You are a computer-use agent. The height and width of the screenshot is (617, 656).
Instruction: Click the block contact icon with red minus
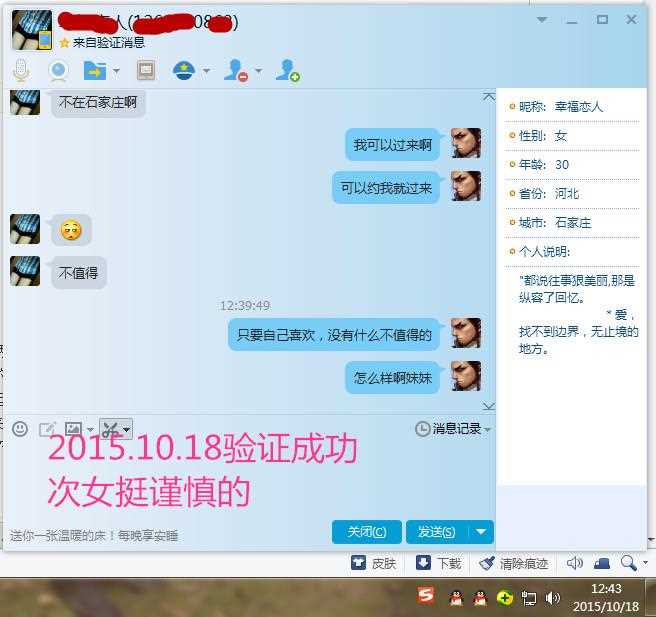tap(236, 70)
